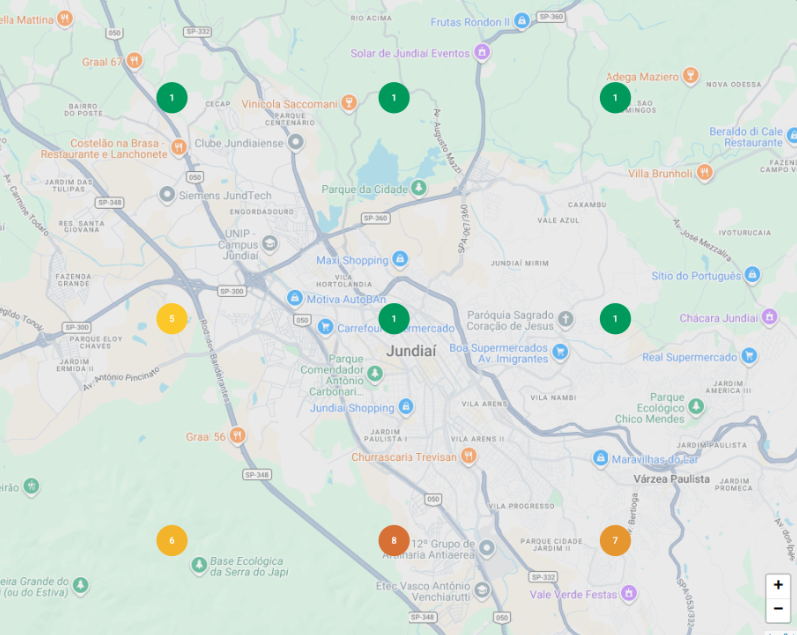Click the Ivoturucaia neighborhood label
The image size is (797, 635).
tap(745, 233)
